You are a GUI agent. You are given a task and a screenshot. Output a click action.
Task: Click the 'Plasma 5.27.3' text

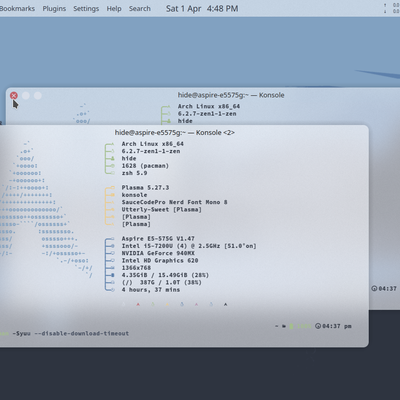(x=145, y=188)
